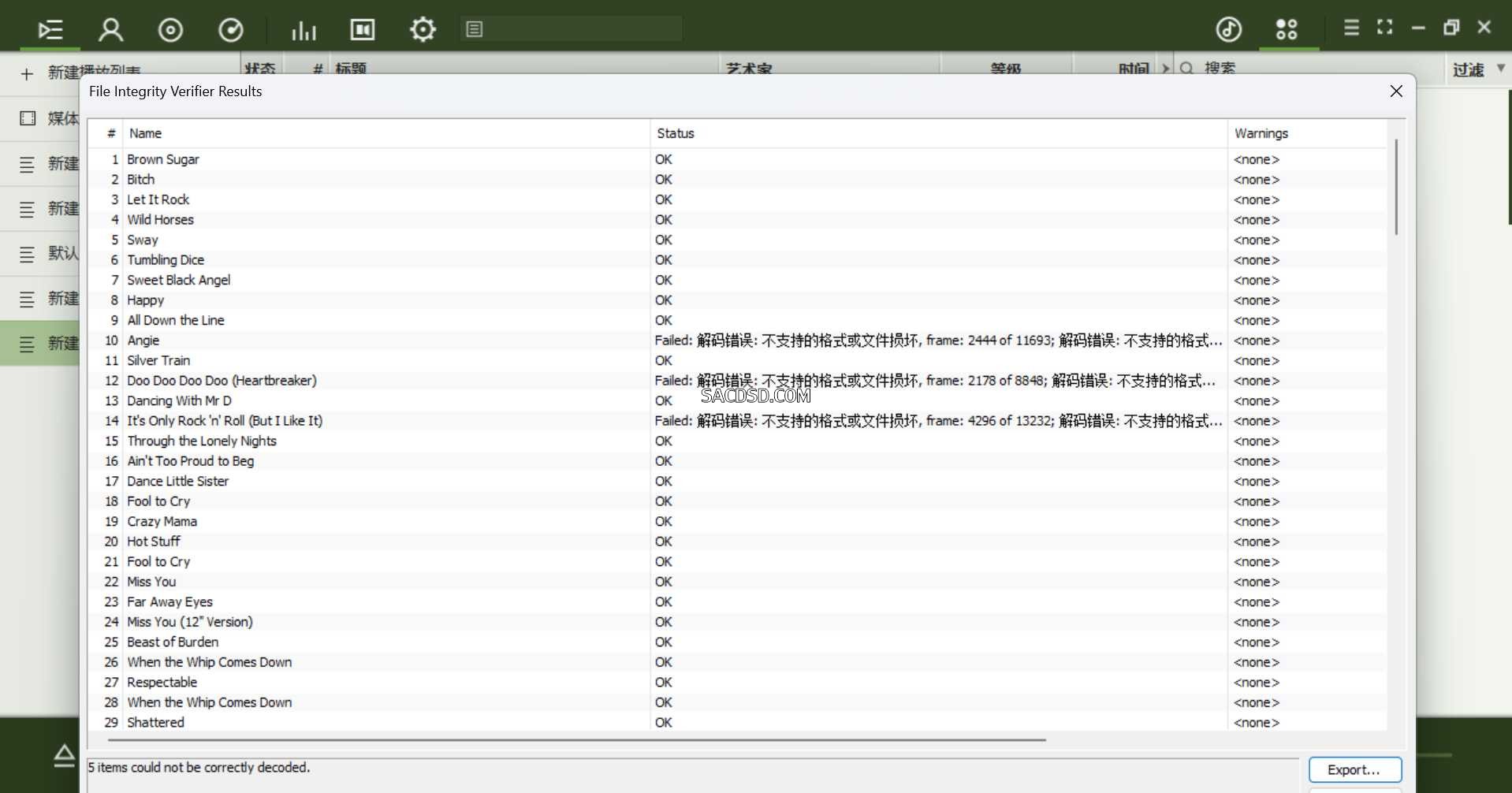Image resolution: width=1512 pixels, height=793 pixels.
Task: Click the music note circle icon
Action: [1228, 30]
